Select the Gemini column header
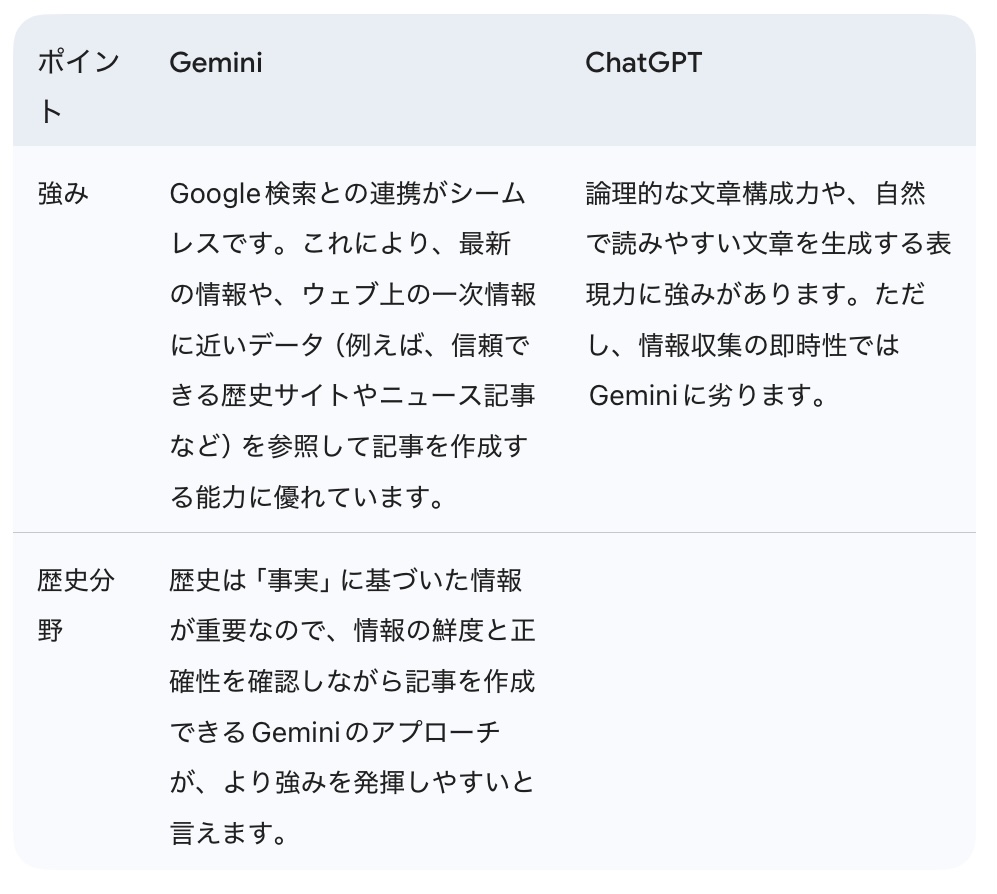Viewport: 997px width, 894px height. click(215, 62)
